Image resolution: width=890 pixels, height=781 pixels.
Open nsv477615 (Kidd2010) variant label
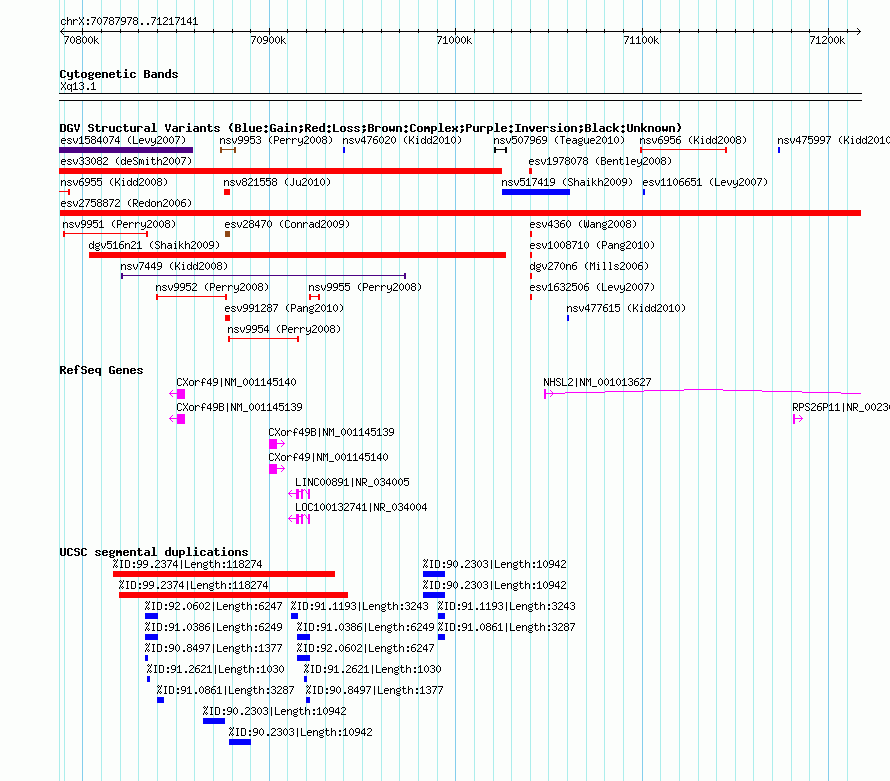pyautogui.click(x=626, y=308)
